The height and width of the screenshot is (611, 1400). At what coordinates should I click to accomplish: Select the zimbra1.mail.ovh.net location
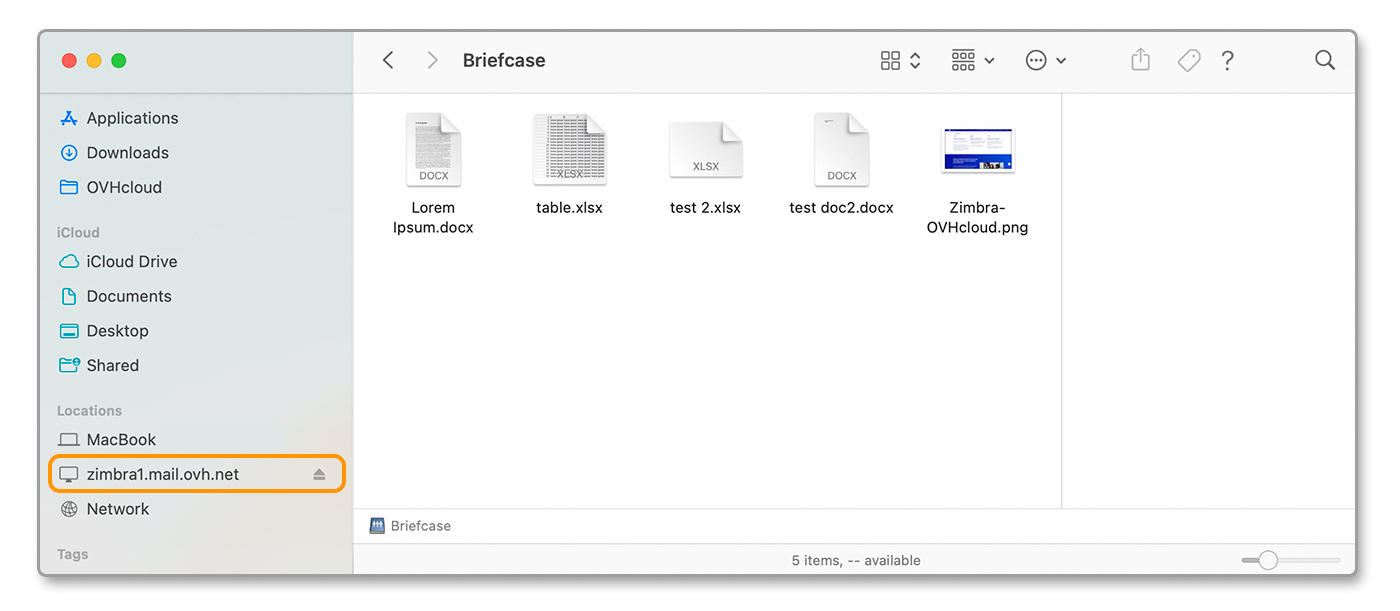163,475
